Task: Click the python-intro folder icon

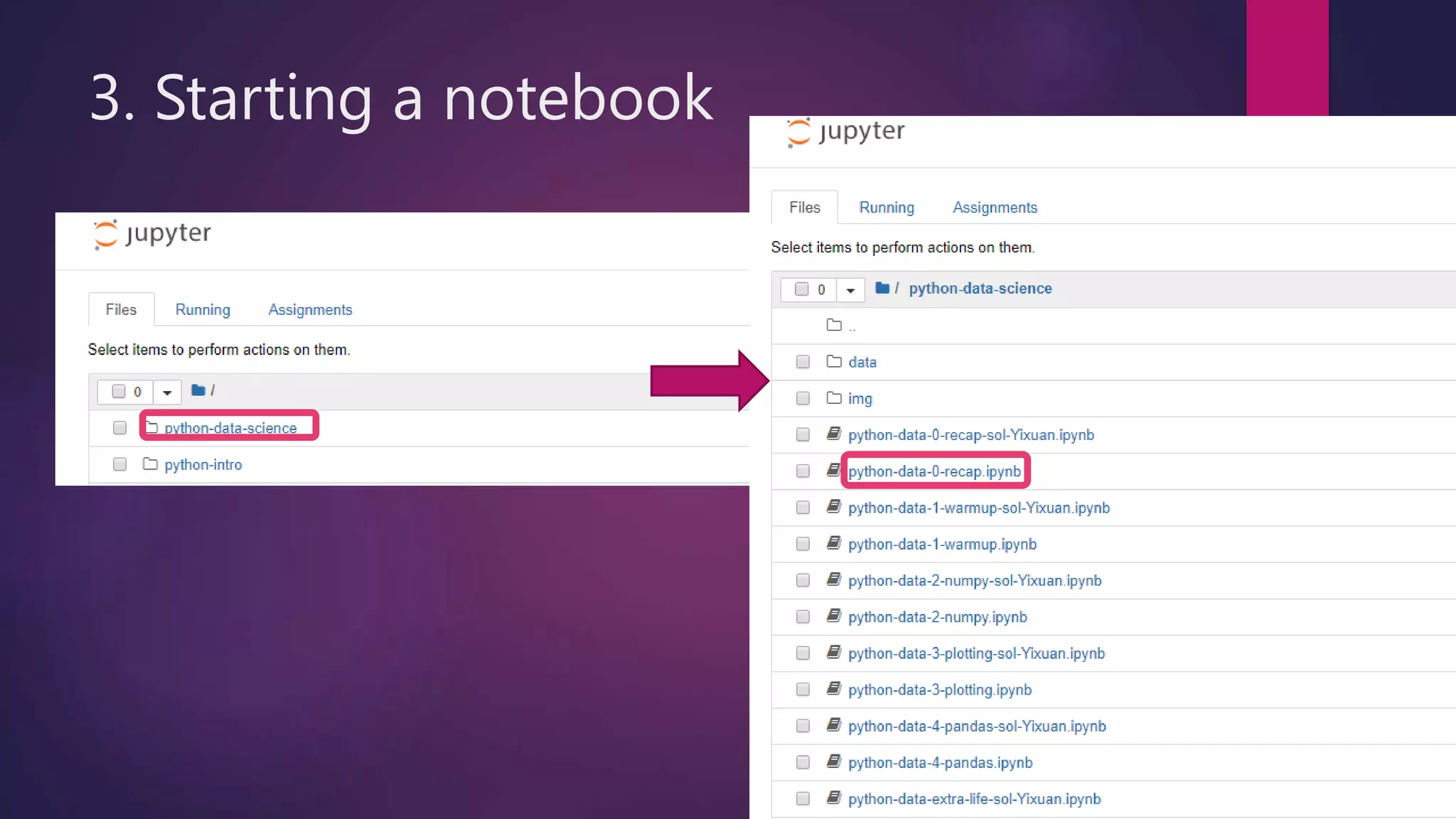Action: point(150,464)
